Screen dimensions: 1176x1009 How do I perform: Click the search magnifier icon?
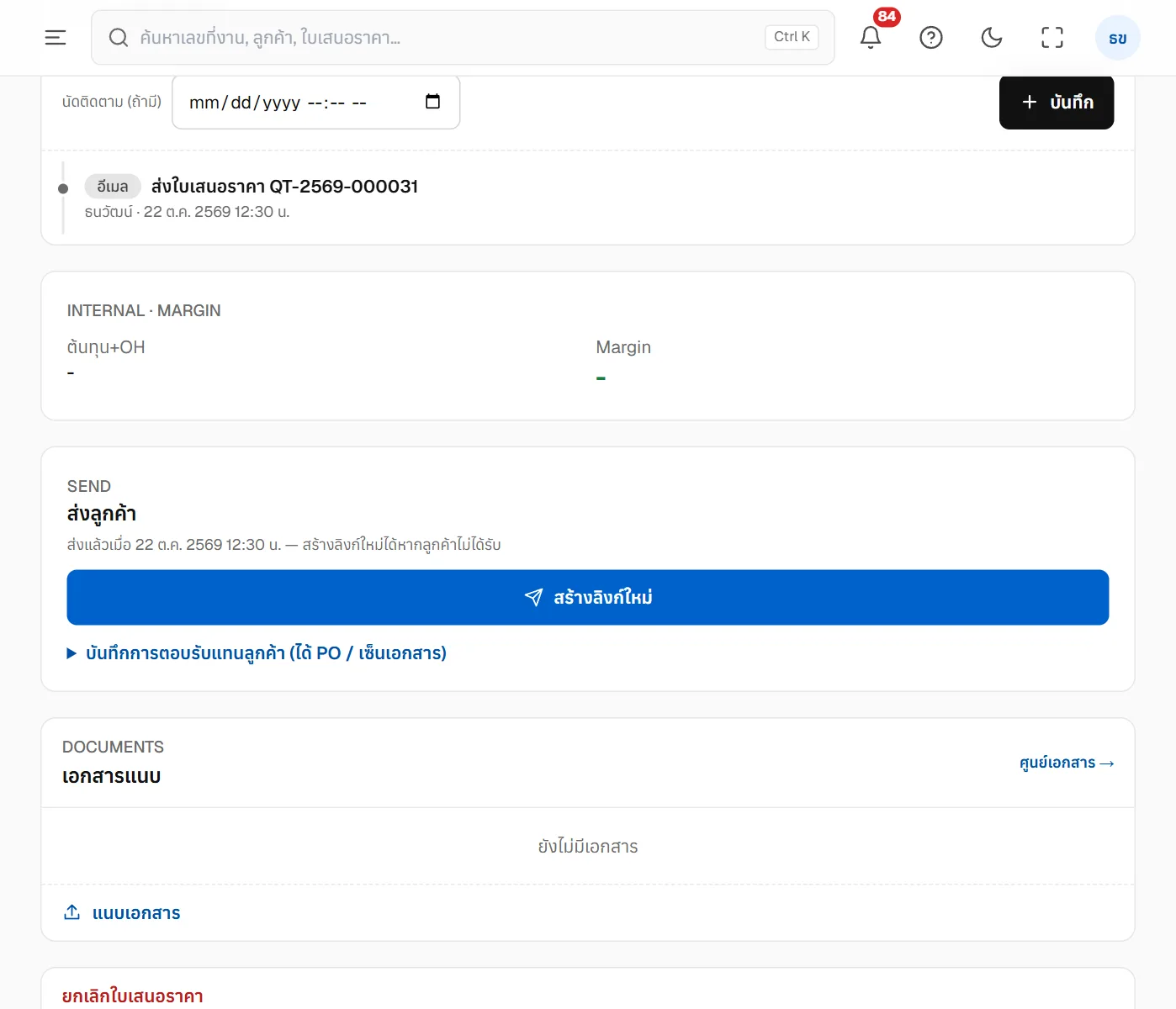pyautogui.click(x=119, y=38)
